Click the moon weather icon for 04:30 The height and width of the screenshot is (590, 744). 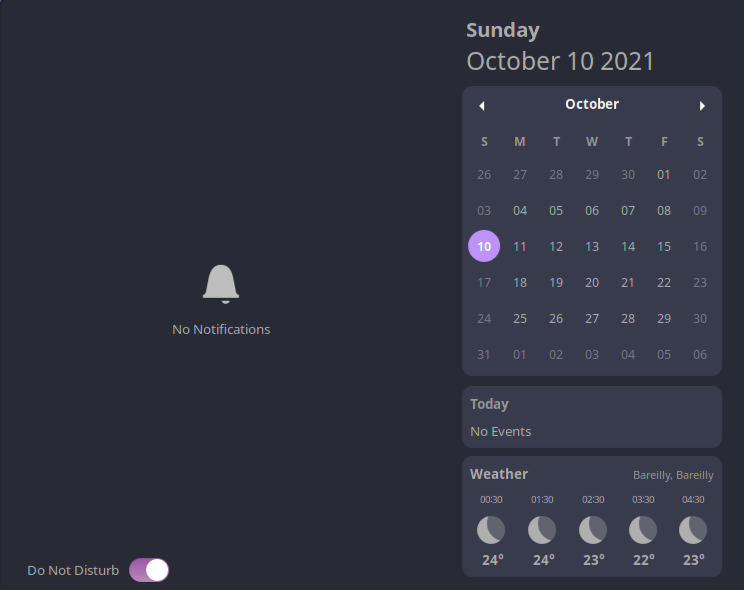693,530
